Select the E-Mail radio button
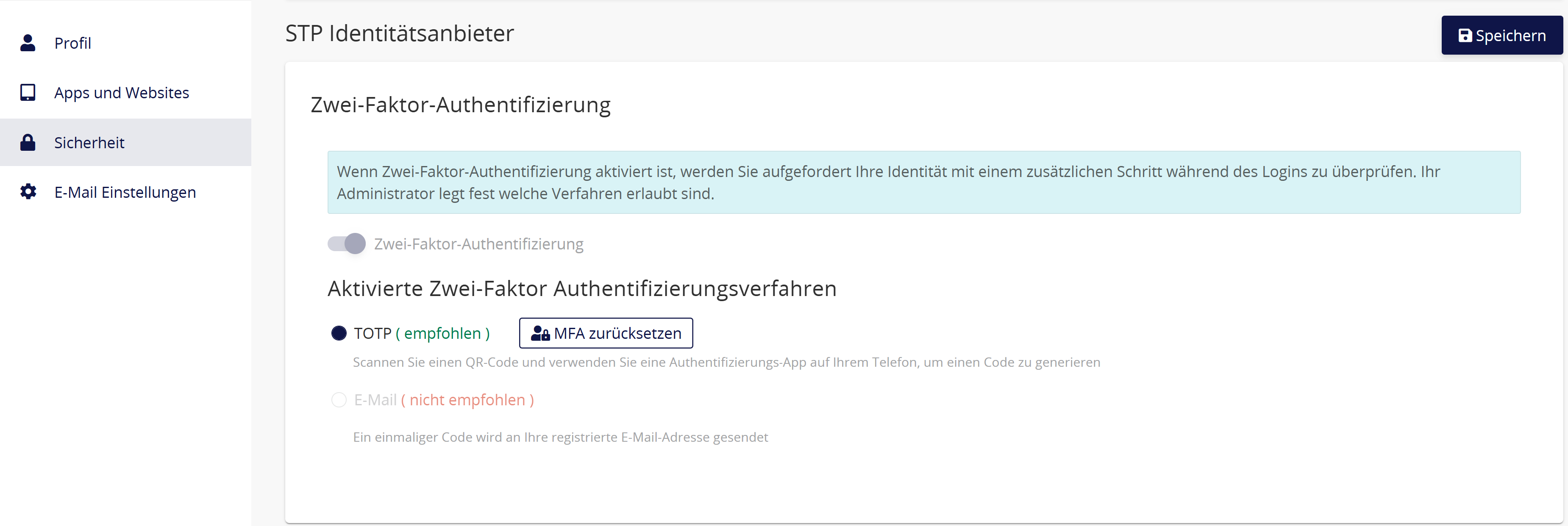The image size is (1568, 526). [x=339, y=400]
